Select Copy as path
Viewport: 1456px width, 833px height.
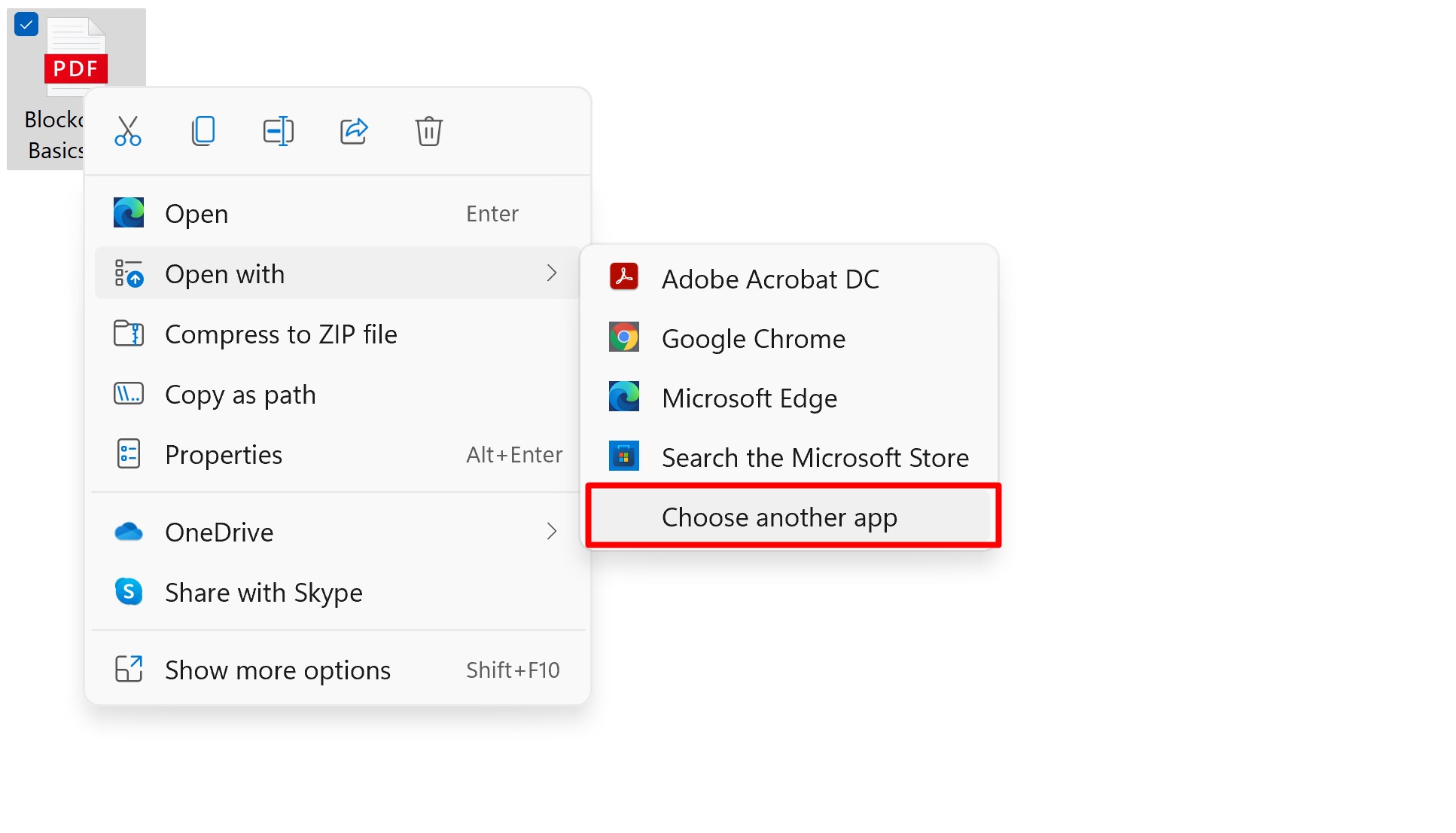coord(240,395)
